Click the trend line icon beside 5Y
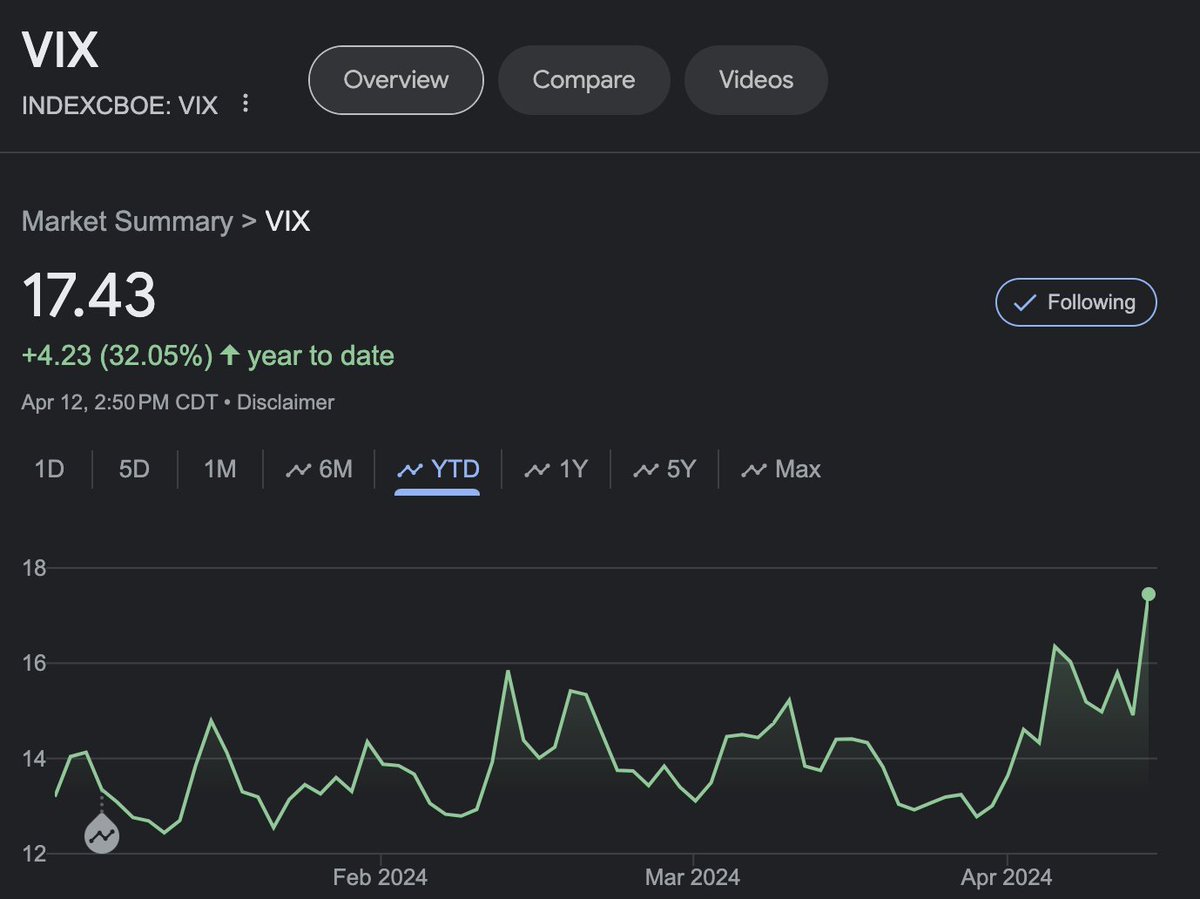 [x=646, y=469]
